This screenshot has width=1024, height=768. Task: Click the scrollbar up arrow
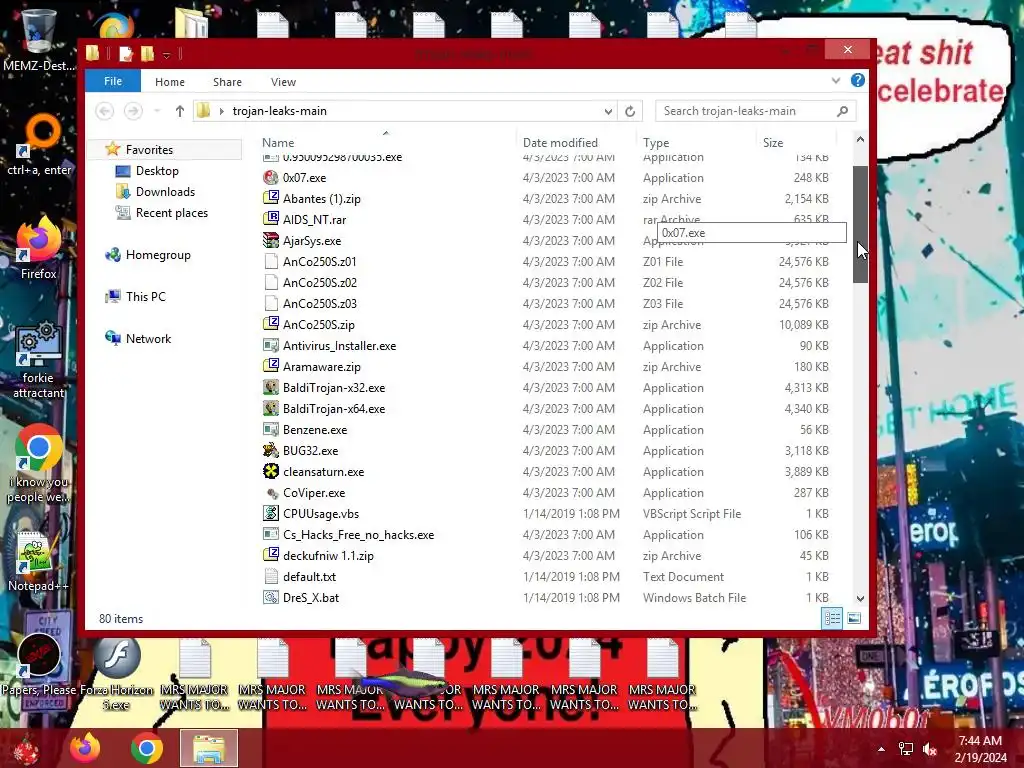tap(860, 139)
